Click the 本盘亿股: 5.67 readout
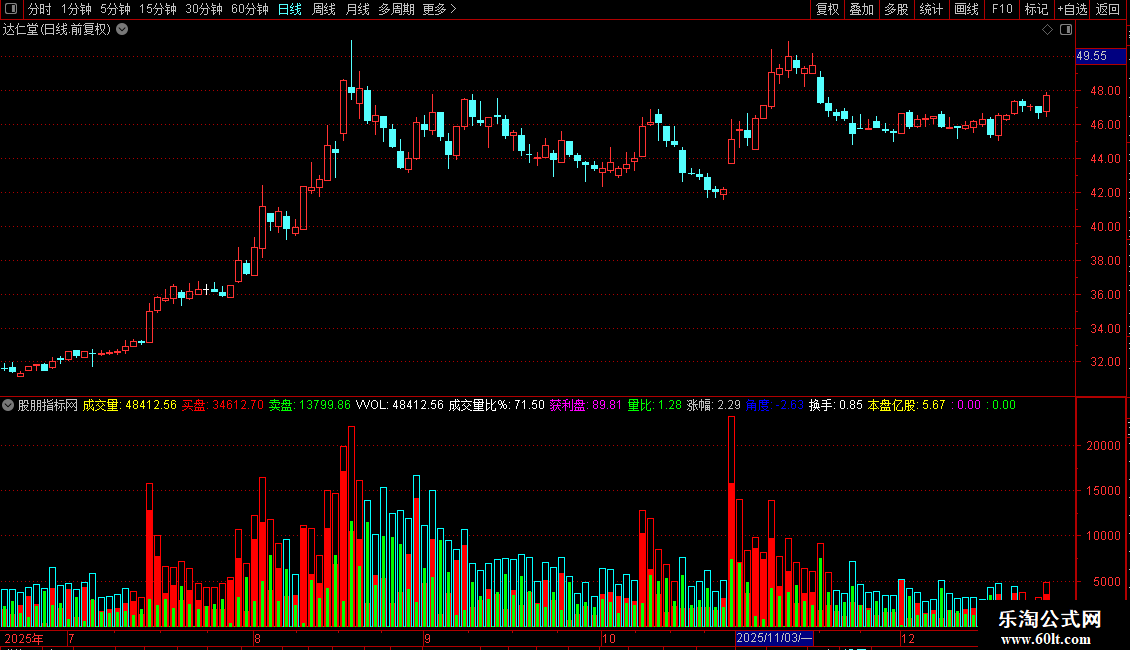1130x650 pixels. tap(907, 405)
